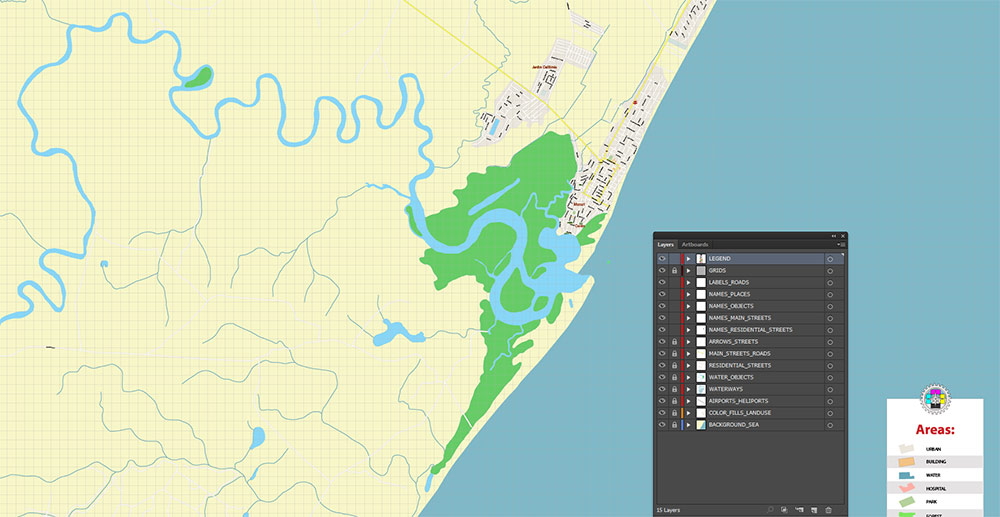Expand the RESIDENTIAL_STREETS layer triangle
1000x517 pixels.
[x=689, y=365]
